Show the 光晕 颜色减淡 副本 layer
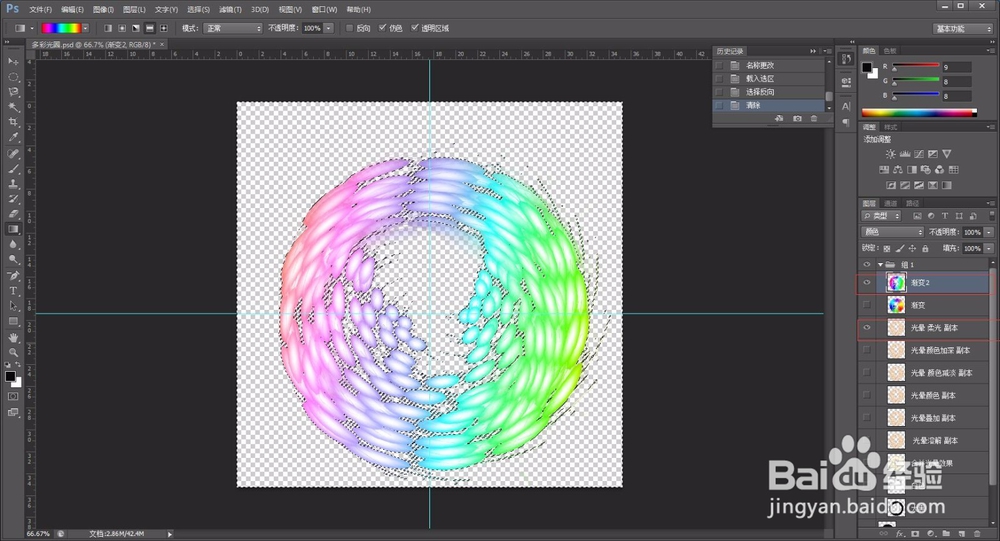Image resolution: width=1000 pixels, height=541 pixels. coord(867,373)
